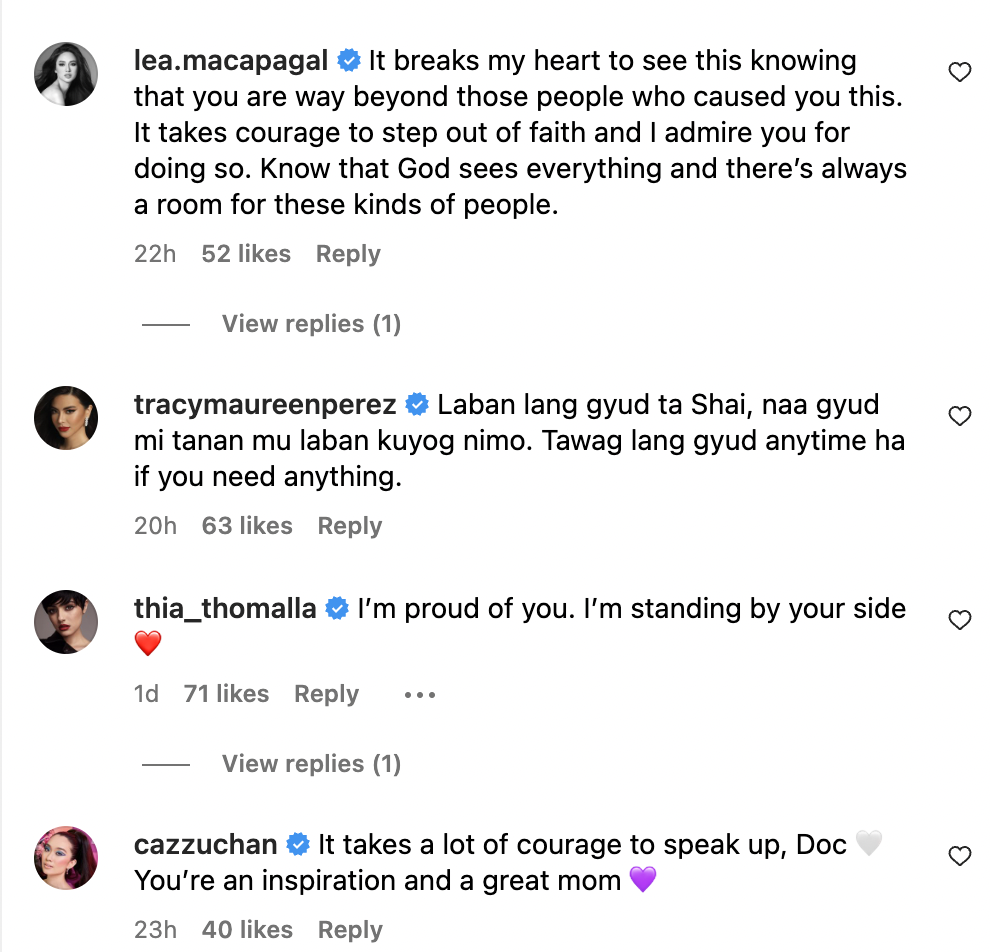
Task: Like tracymaureenperez's comment with the heart
Action: click(960, 417)
